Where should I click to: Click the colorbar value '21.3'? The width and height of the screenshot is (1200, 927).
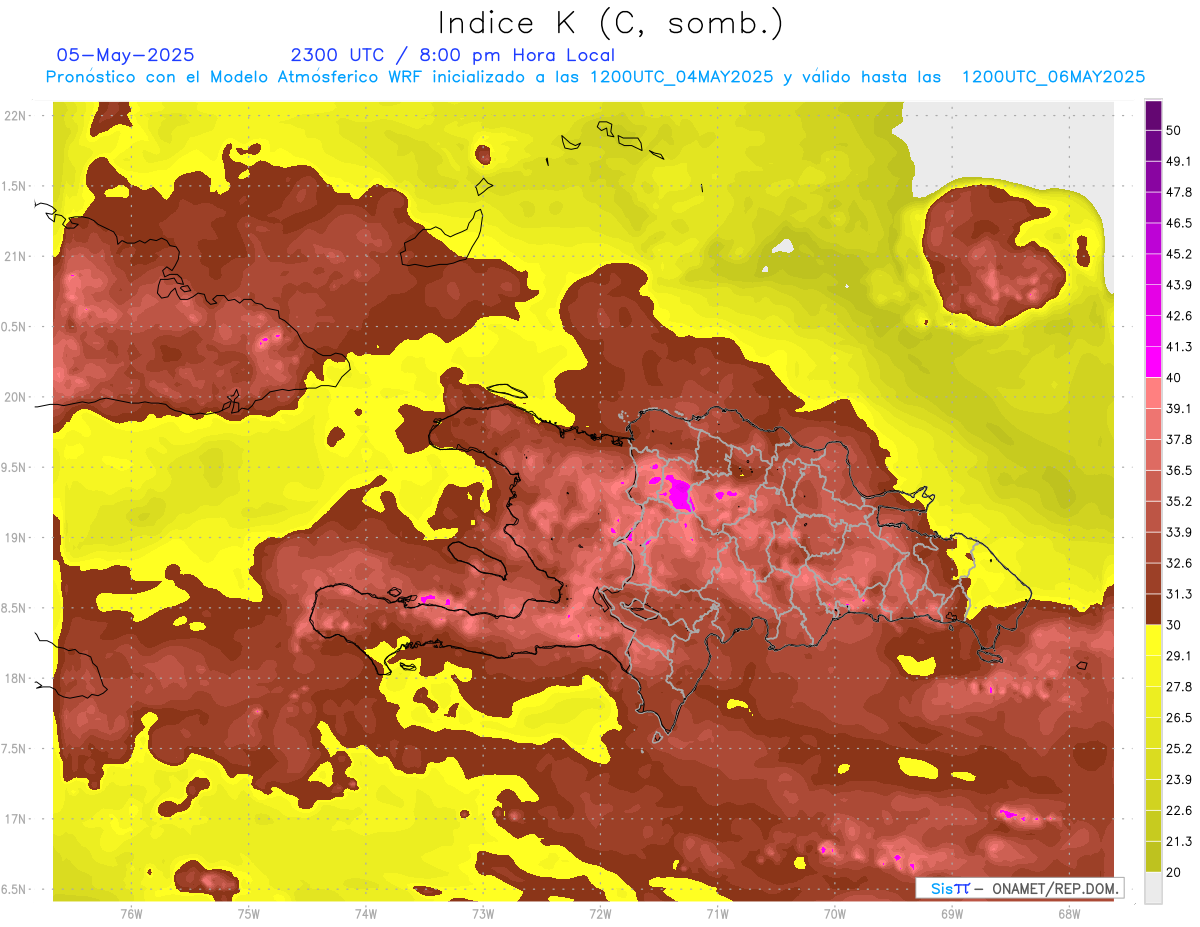(x=1179, y=842)
